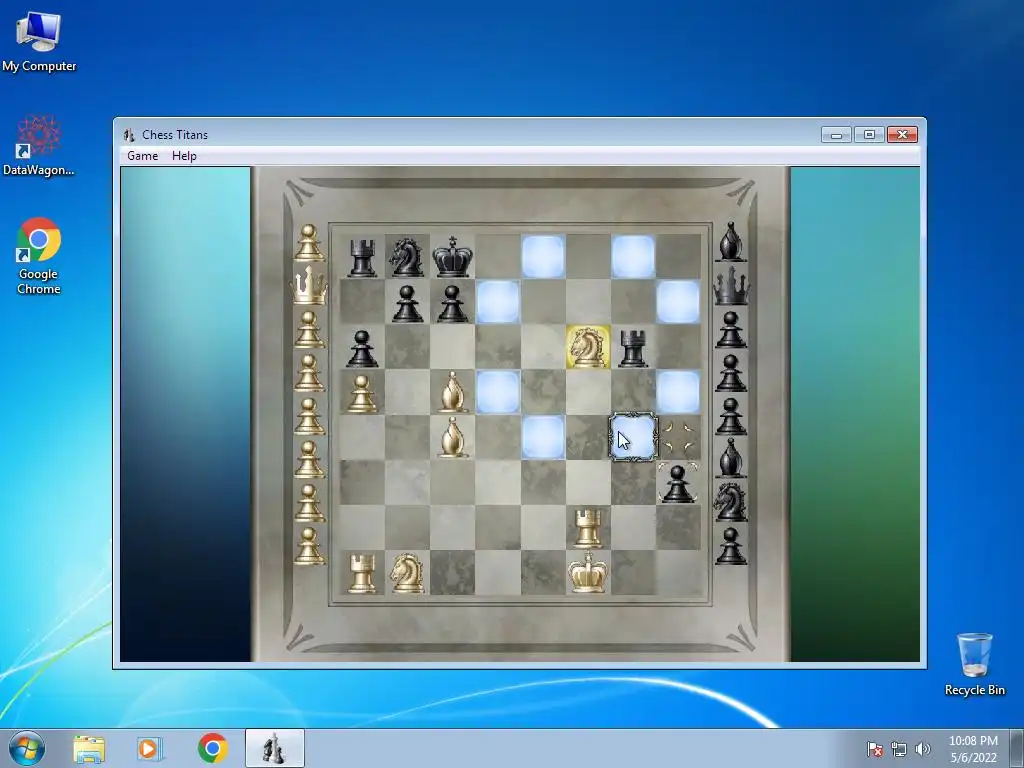Select the black knight beside the black king
The height and width of the screenshot is (768, 1024).
coord(406,257)
